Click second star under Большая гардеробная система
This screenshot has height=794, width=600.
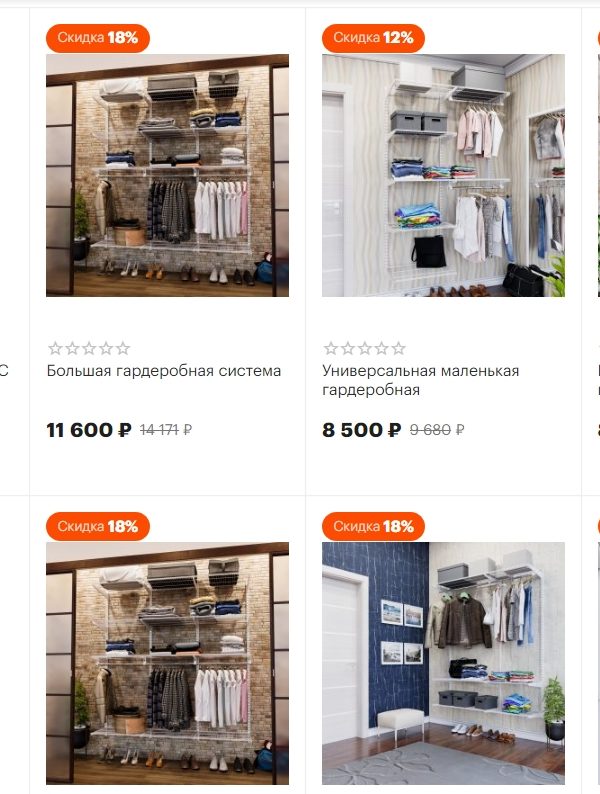pyautogui.click(x=72, y=348)
